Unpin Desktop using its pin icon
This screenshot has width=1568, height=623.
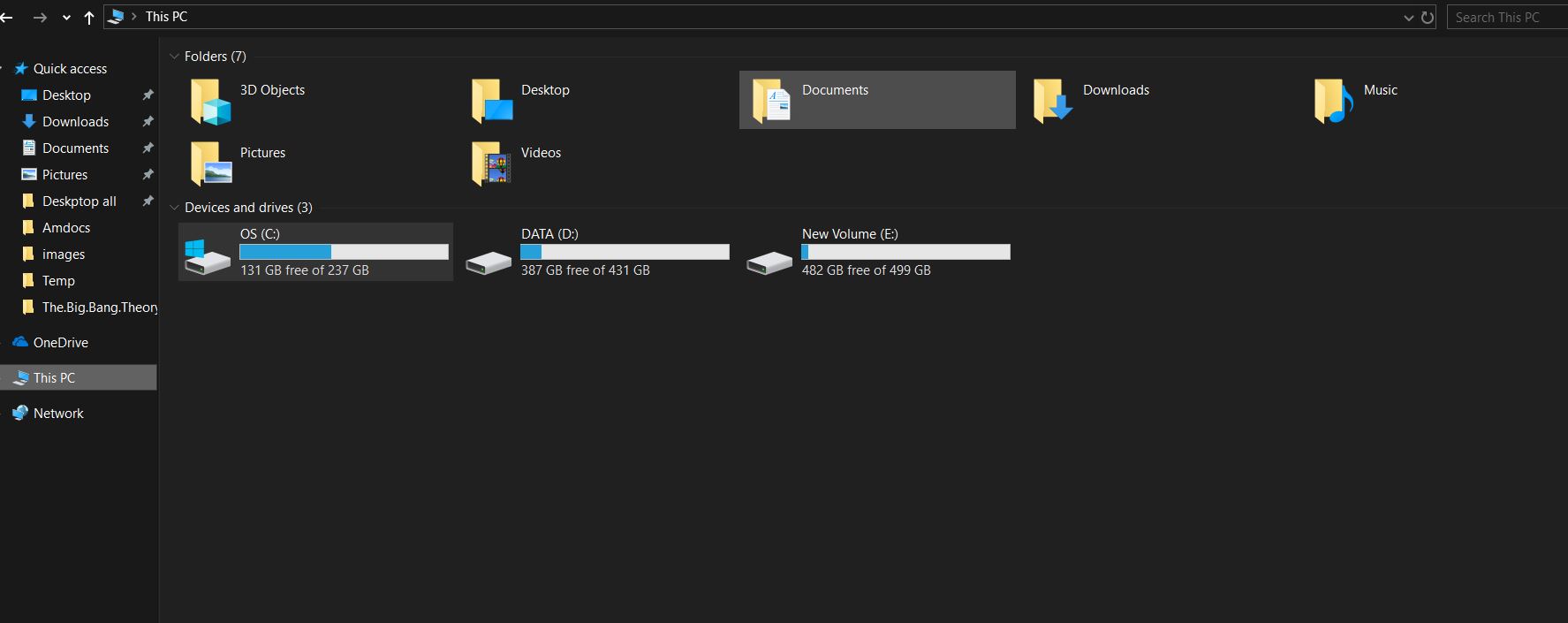click(148, 95)
